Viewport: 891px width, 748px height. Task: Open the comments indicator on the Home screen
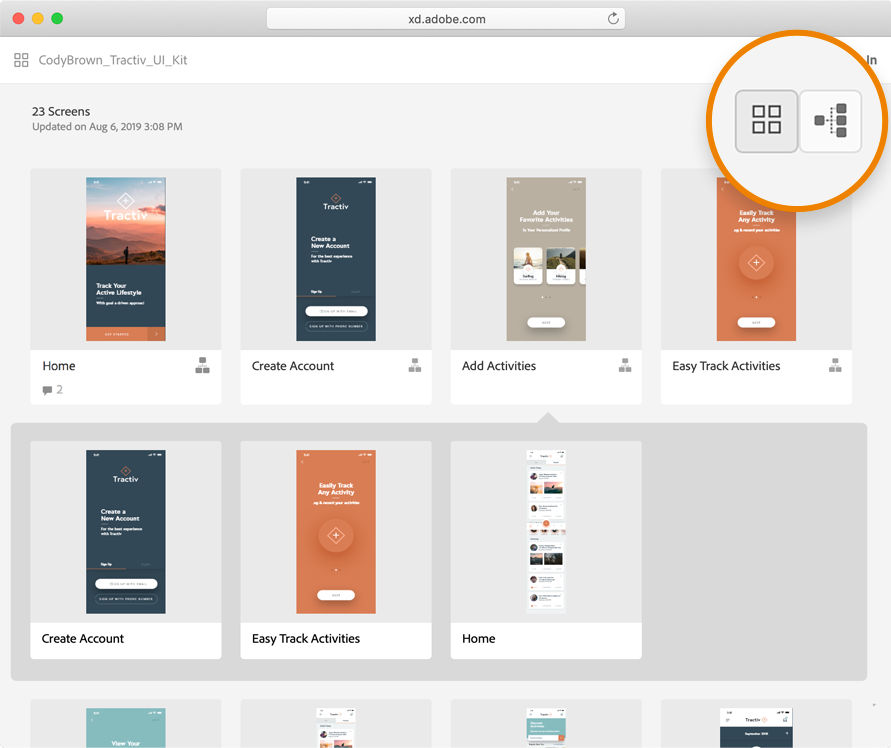pyautogui.click(x=48, y=390)
